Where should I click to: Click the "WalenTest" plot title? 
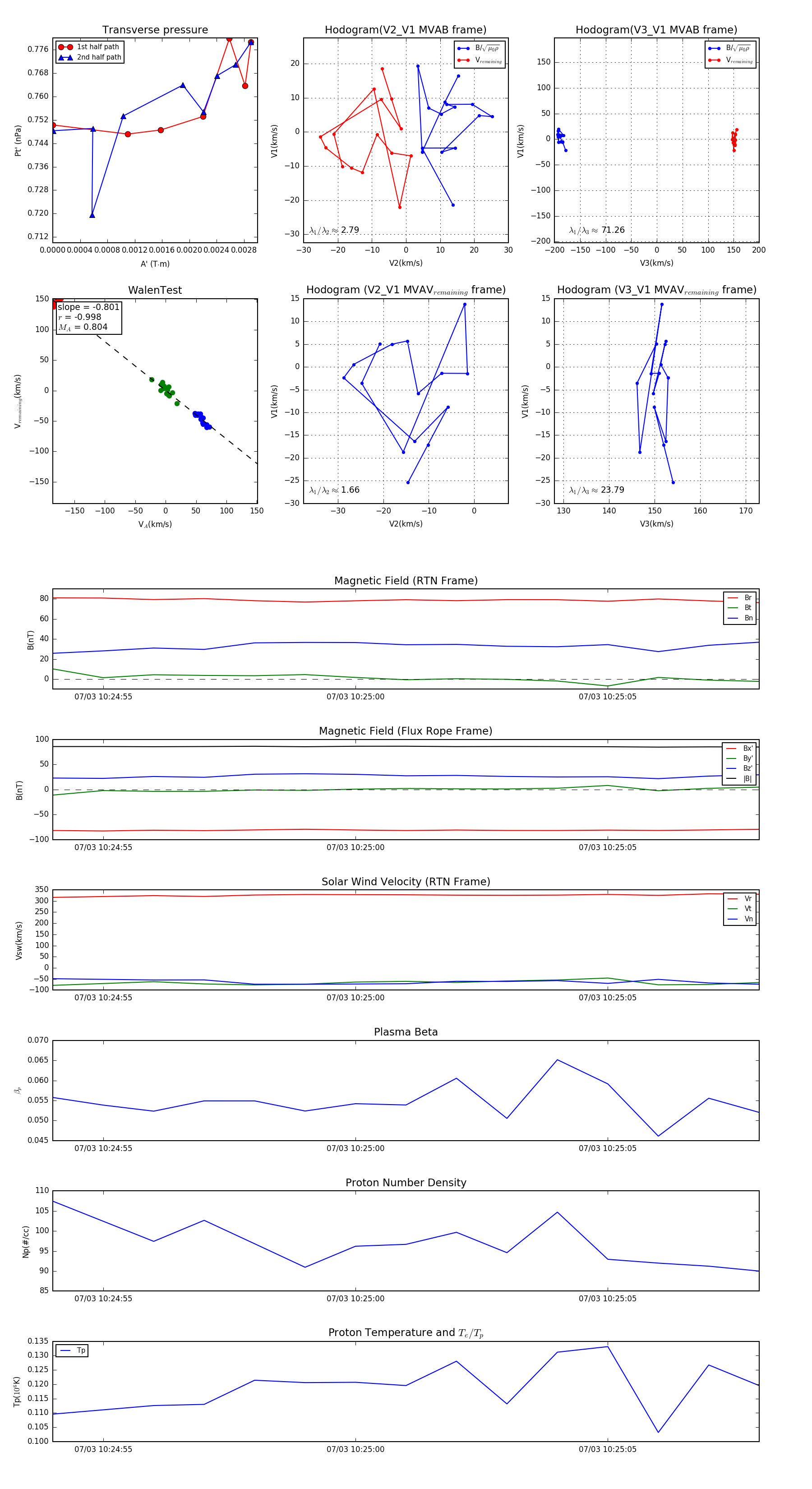tap(155, 290)
